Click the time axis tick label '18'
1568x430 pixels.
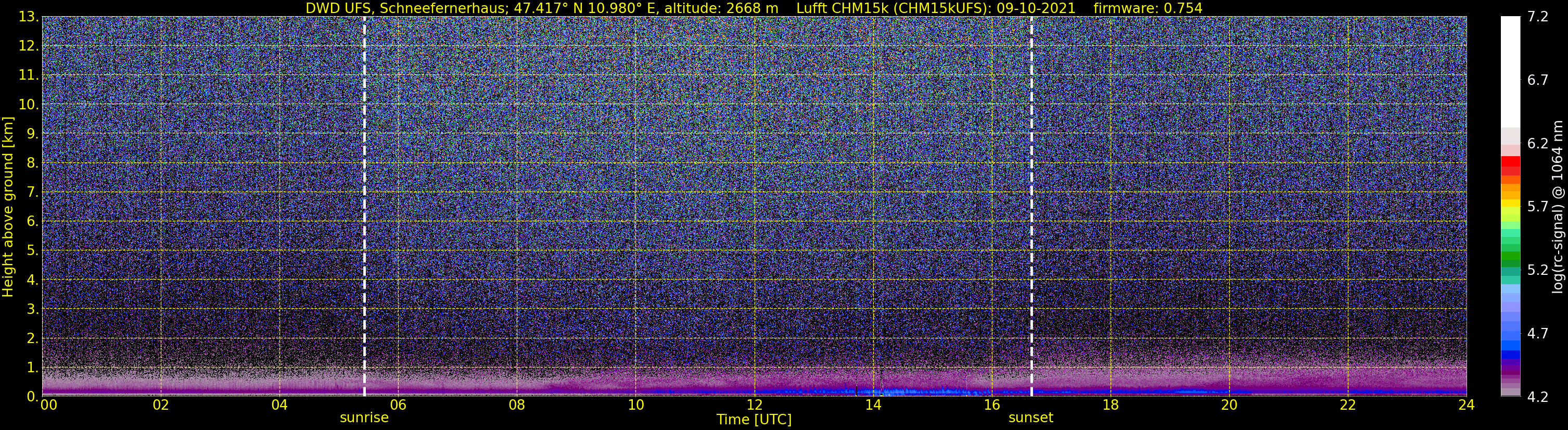1110,405
